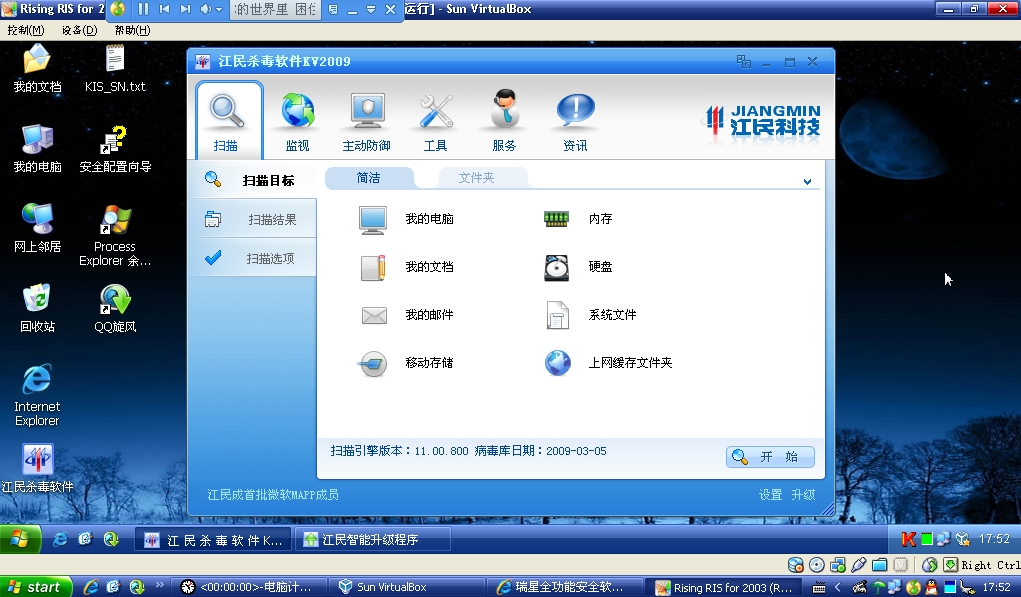Click the VirtualBox USB status icon
Viewport: 1021px width, 597px height.
[859, 565]
